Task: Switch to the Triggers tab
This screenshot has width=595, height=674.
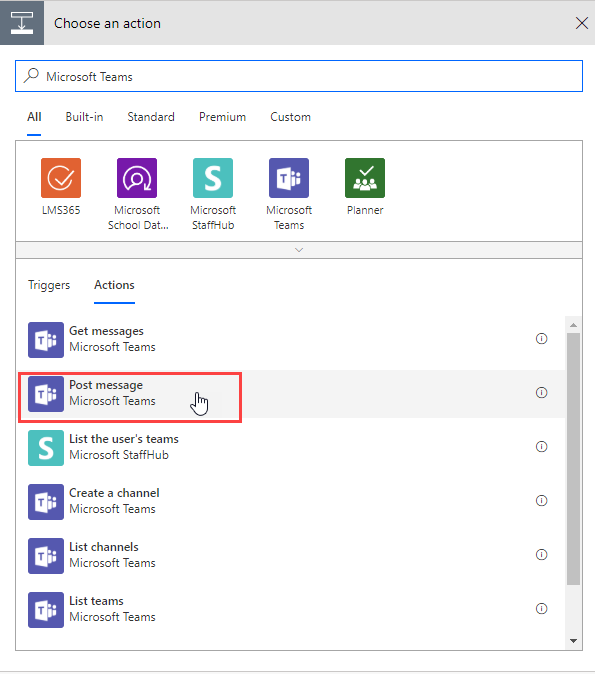Action: pos(49,285)
